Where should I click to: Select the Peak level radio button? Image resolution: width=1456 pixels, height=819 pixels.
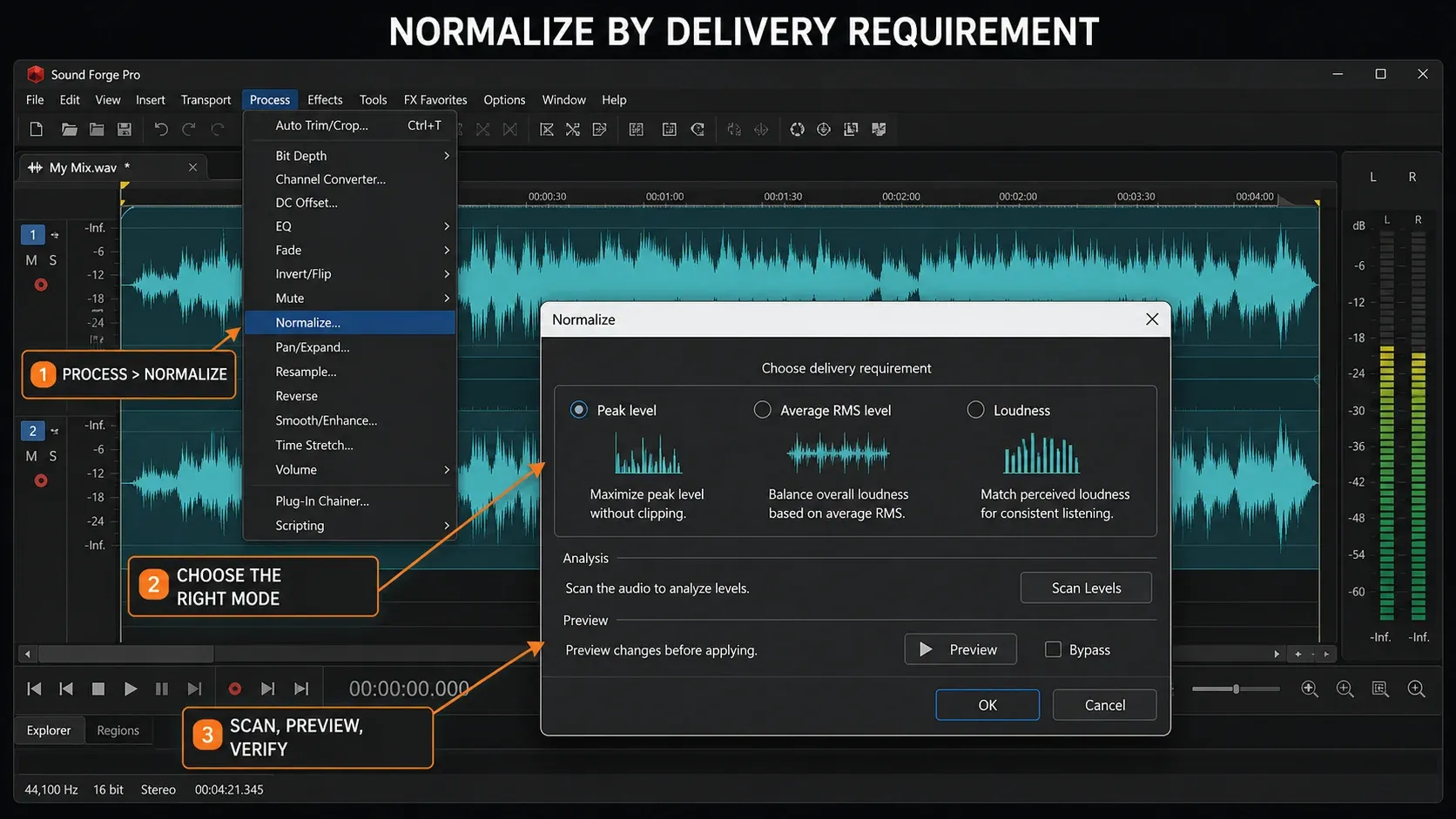pos(579,410)
